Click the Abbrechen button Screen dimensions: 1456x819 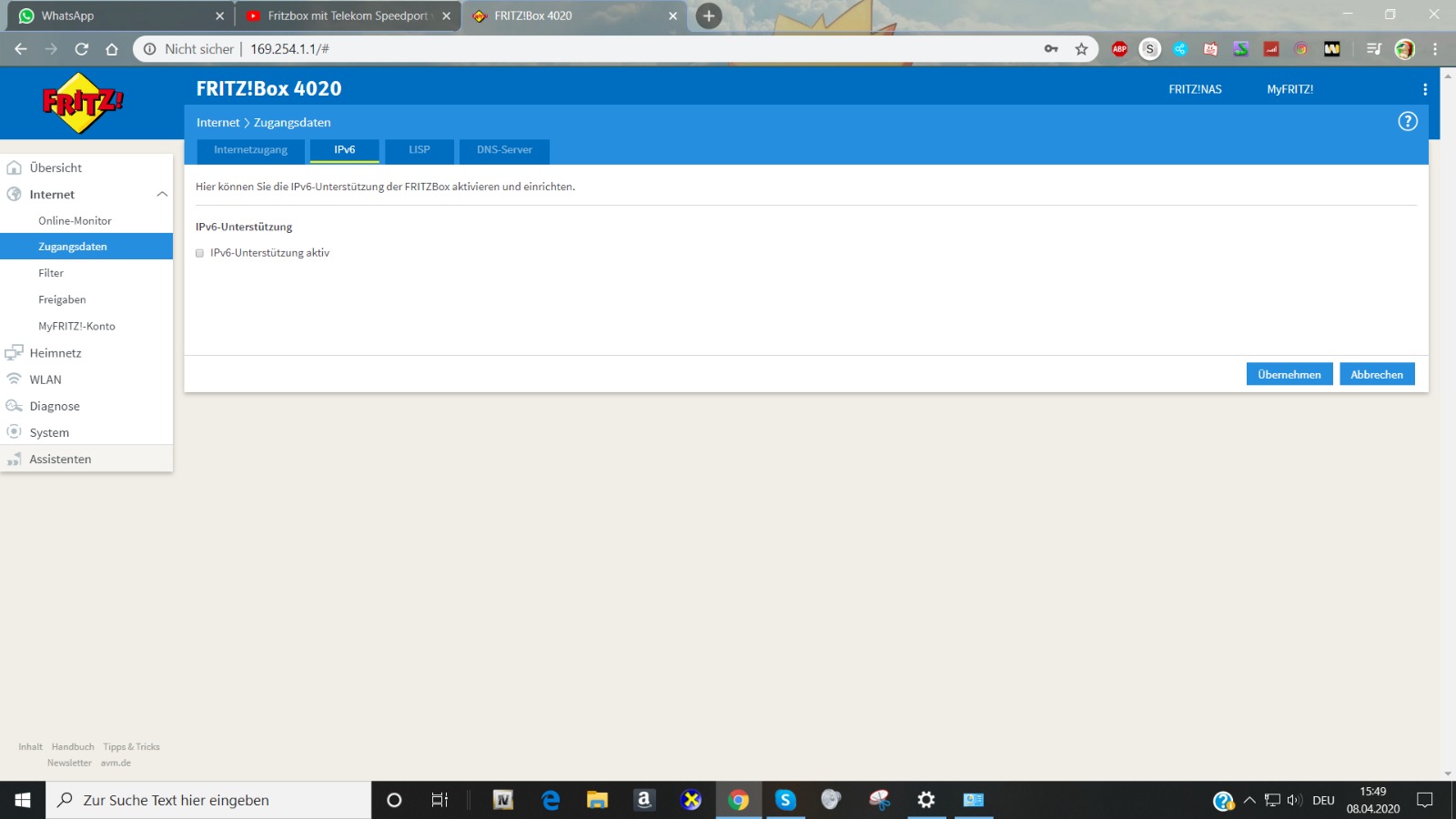[1377, 374]
